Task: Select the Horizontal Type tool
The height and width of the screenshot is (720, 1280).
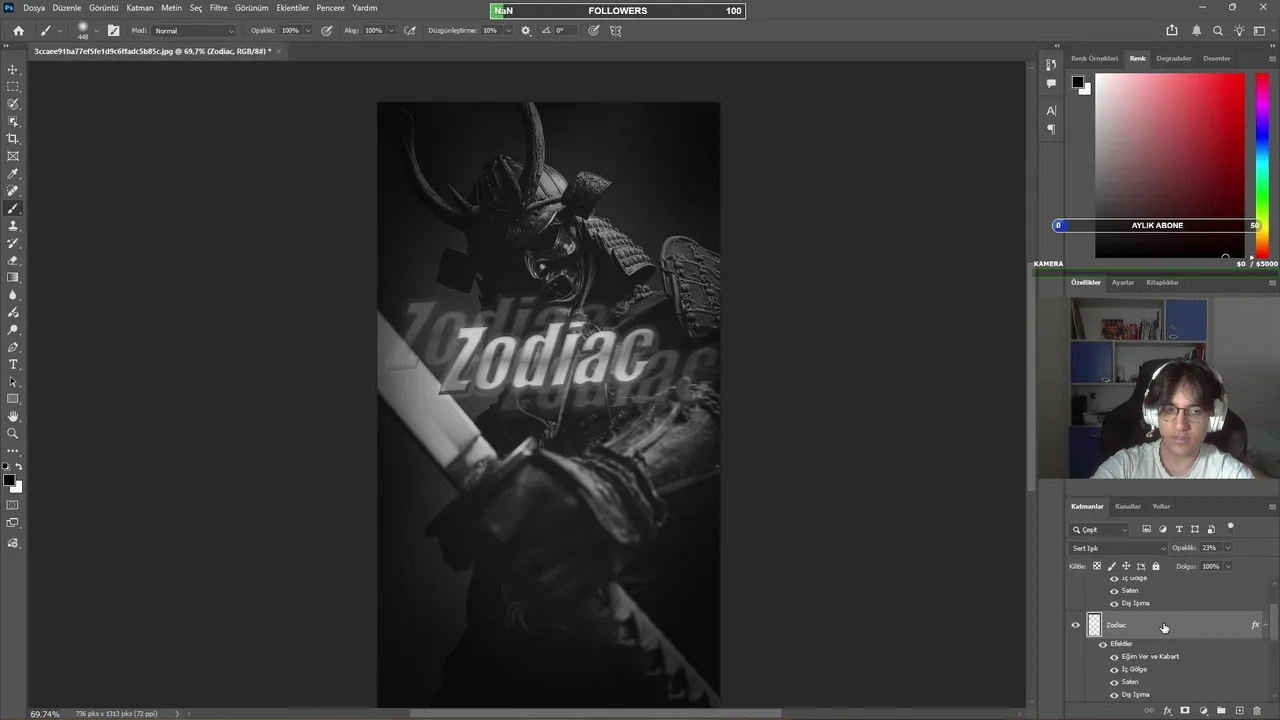Action: (13, 364)
